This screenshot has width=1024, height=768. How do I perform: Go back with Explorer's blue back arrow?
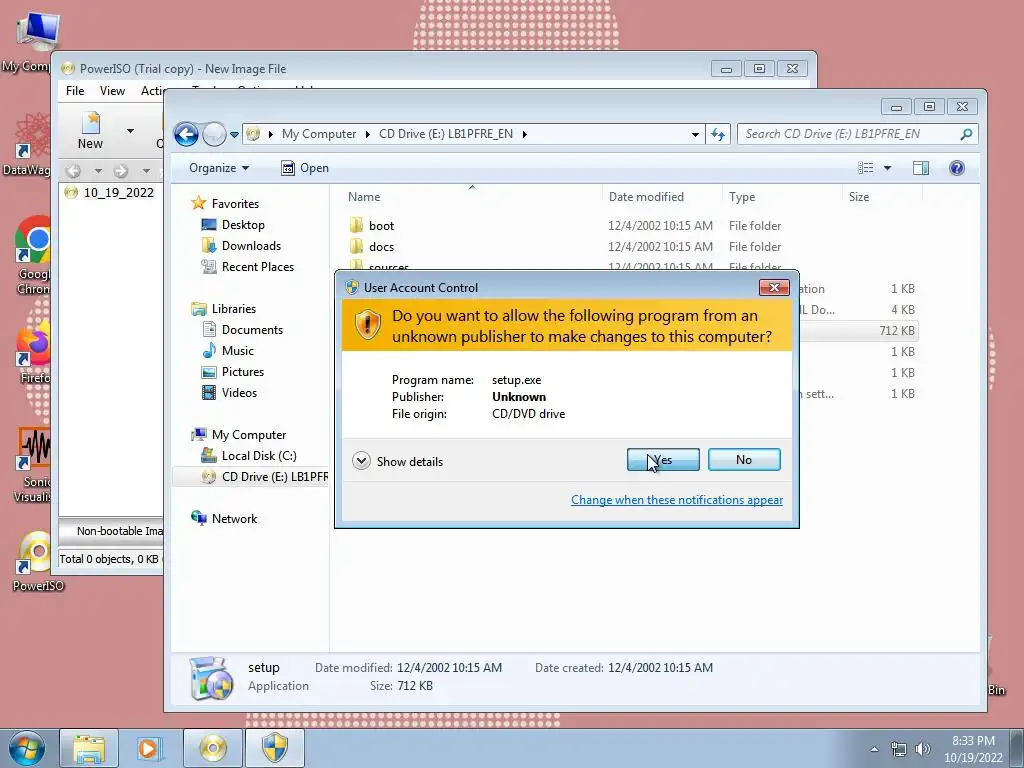click(186, 135)
